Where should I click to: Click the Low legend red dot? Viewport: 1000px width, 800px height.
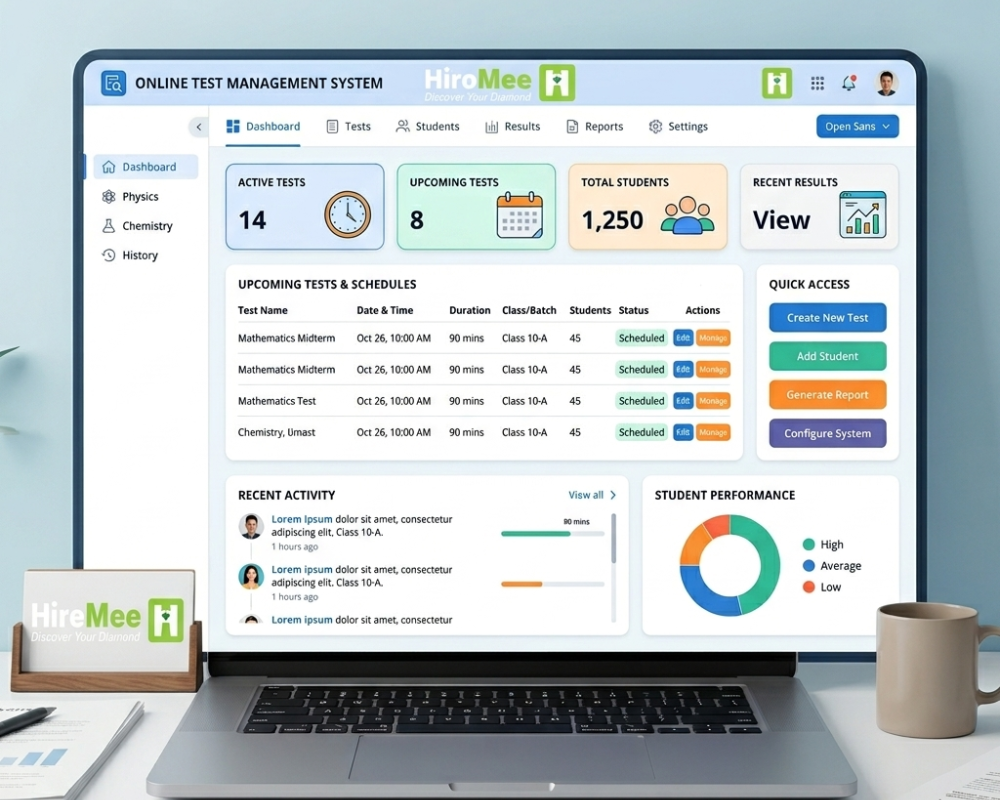point(809,587)
